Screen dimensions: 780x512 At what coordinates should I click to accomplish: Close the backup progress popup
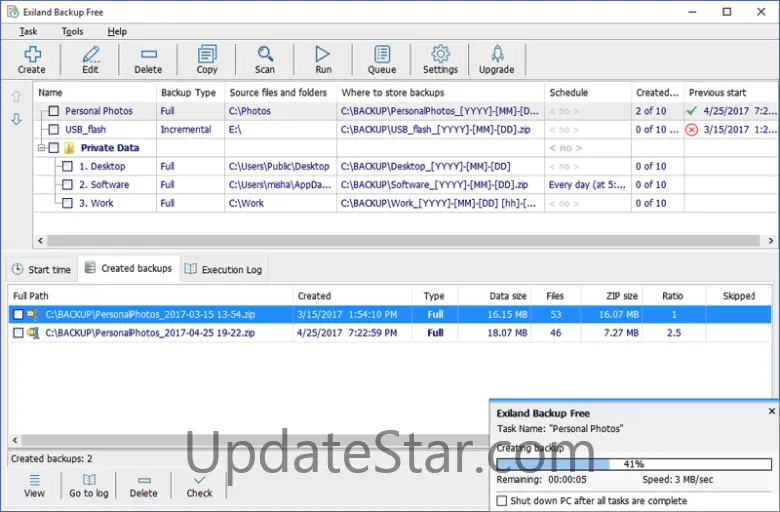click(x=772, y=411)
